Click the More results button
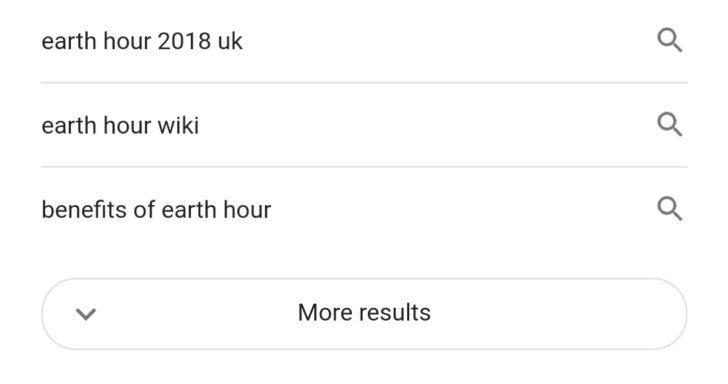 click(364, 314)
